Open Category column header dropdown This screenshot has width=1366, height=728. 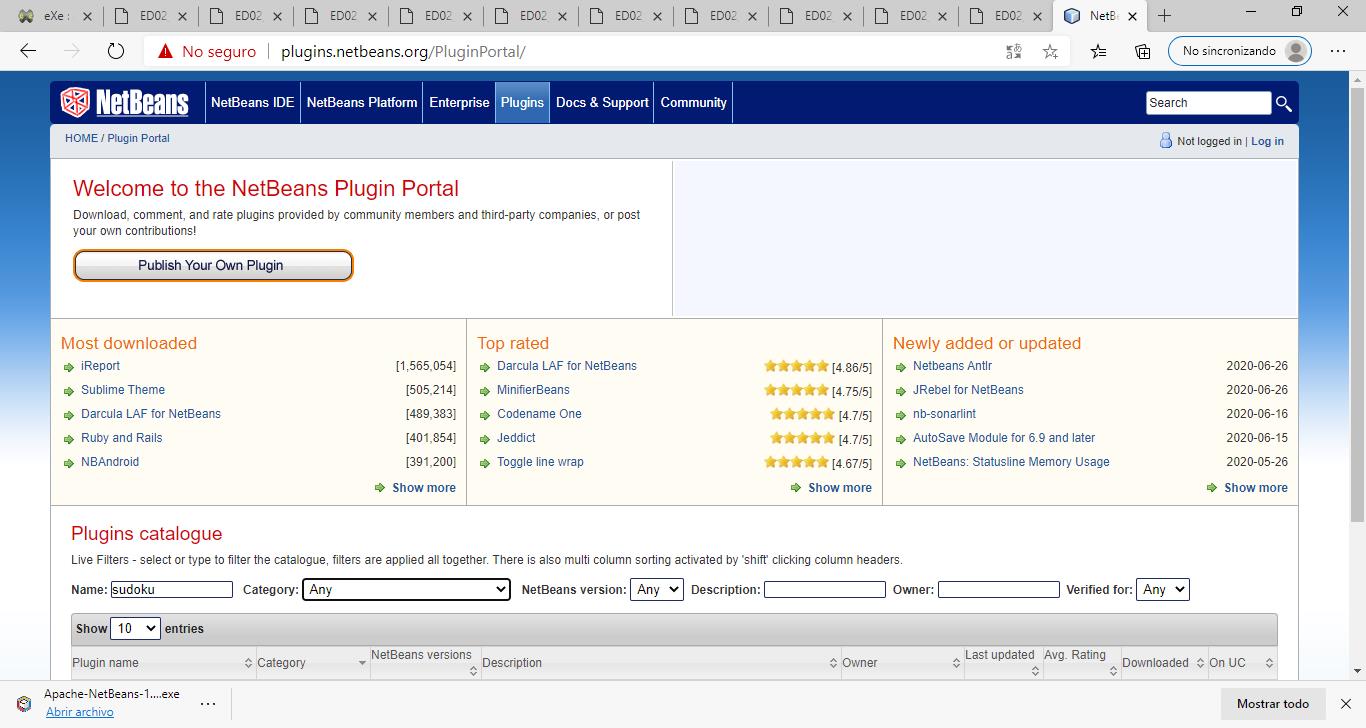click(x=362, y=663)
